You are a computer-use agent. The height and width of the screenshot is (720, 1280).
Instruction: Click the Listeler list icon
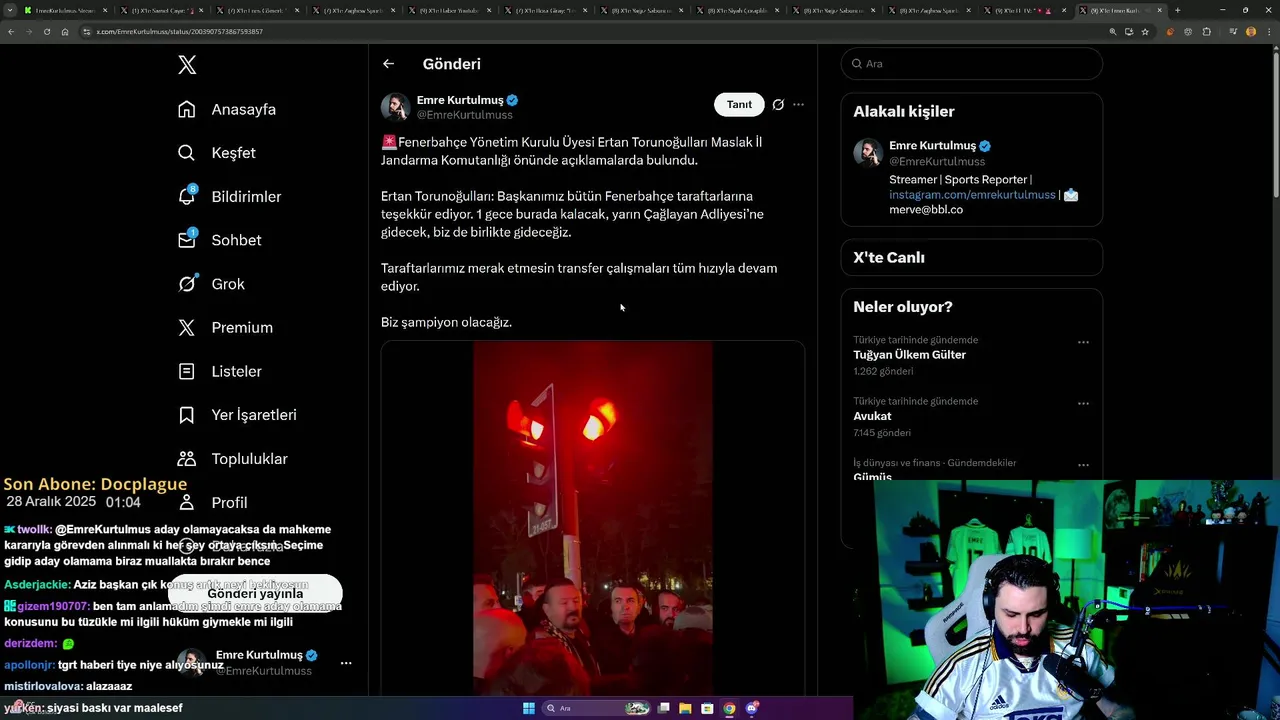point(187,371)
